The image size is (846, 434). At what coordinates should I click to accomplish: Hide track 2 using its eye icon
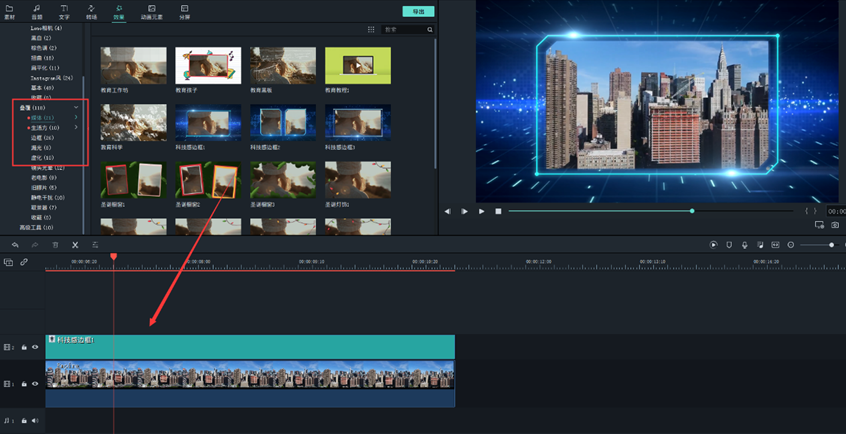[x=35, y=348]
